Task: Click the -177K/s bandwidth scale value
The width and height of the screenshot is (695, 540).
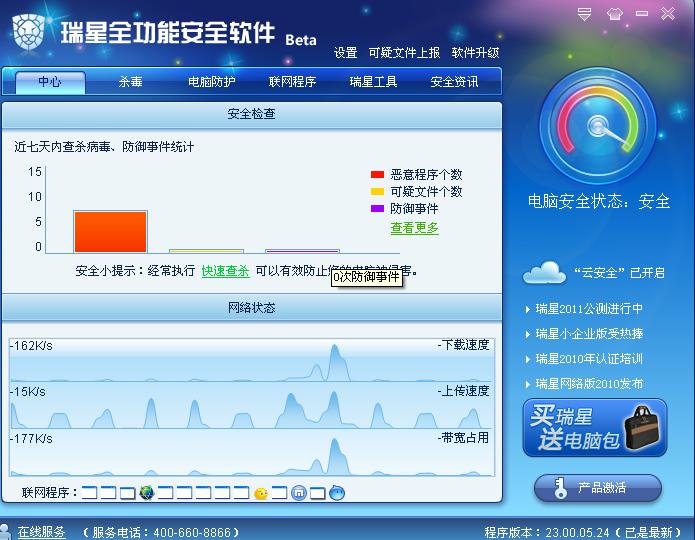Action: (31, 439)
